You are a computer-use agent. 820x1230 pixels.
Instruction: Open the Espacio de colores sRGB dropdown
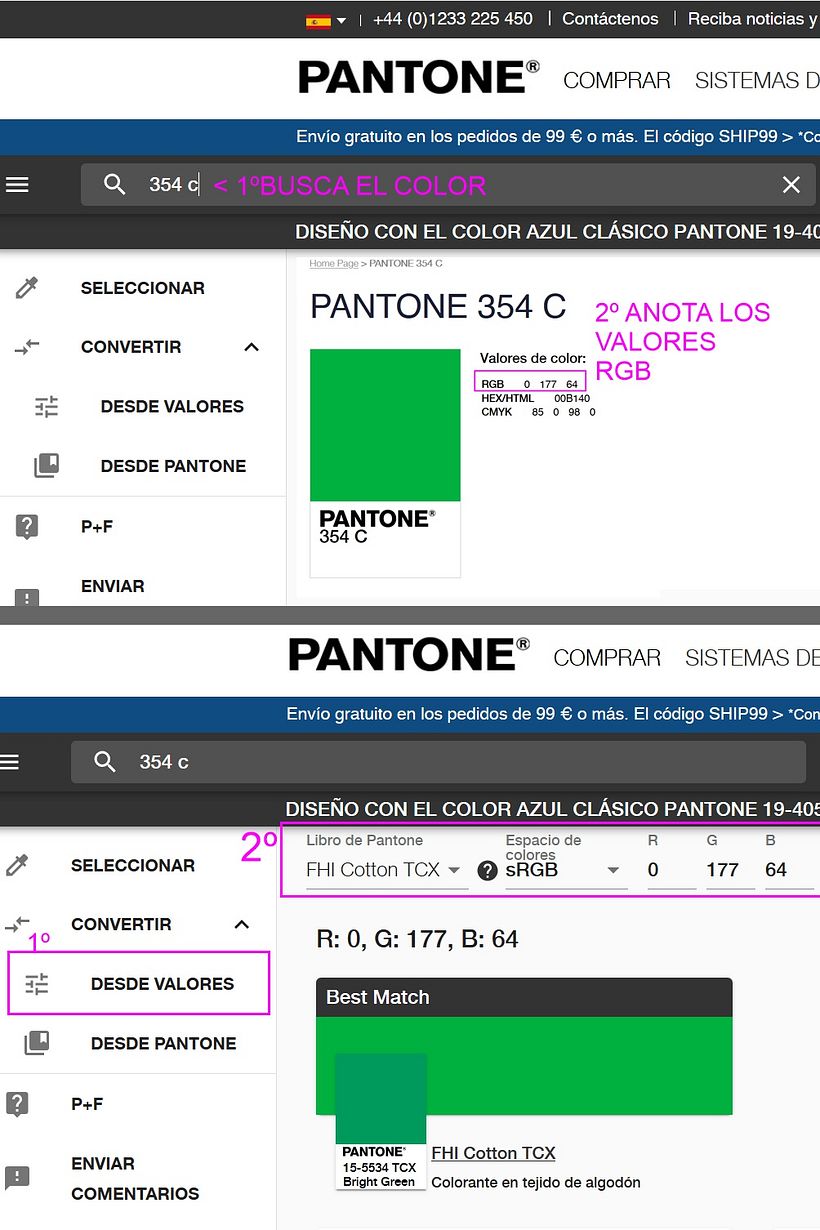(x=566, y=870)
